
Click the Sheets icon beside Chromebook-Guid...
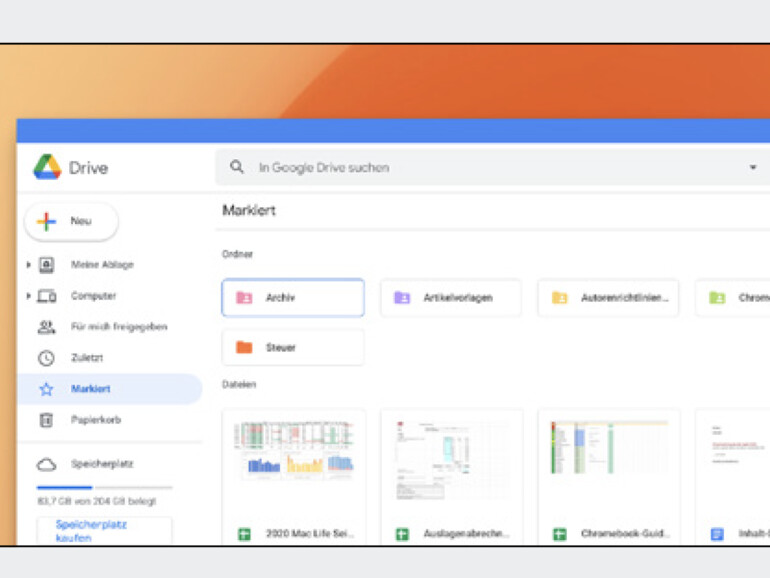pos(560,534)
